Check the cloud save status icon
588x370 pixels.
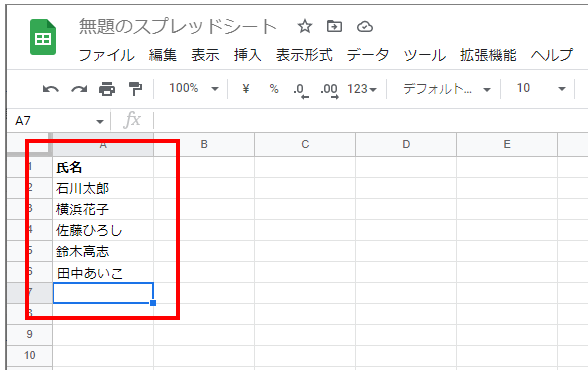(364, 27)
